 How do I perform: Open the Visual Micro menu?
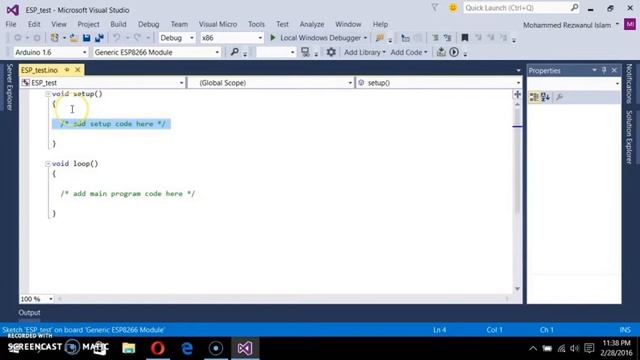click(x=218, y=24)
